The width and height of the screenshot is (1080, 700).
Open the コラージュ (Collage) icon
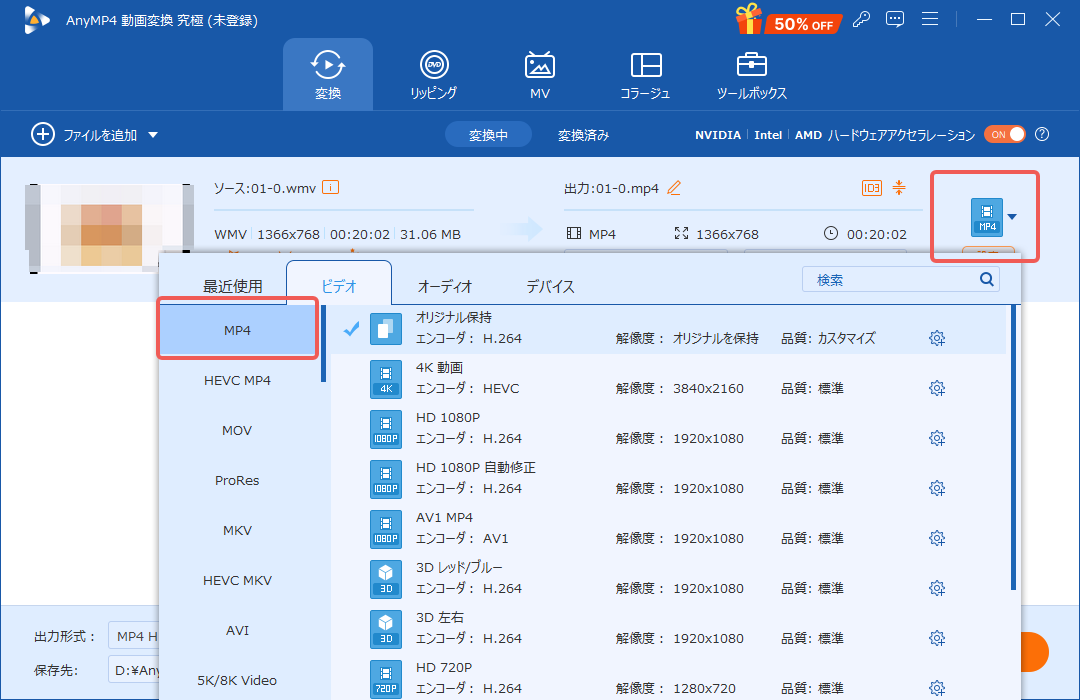tap(646, 73)
